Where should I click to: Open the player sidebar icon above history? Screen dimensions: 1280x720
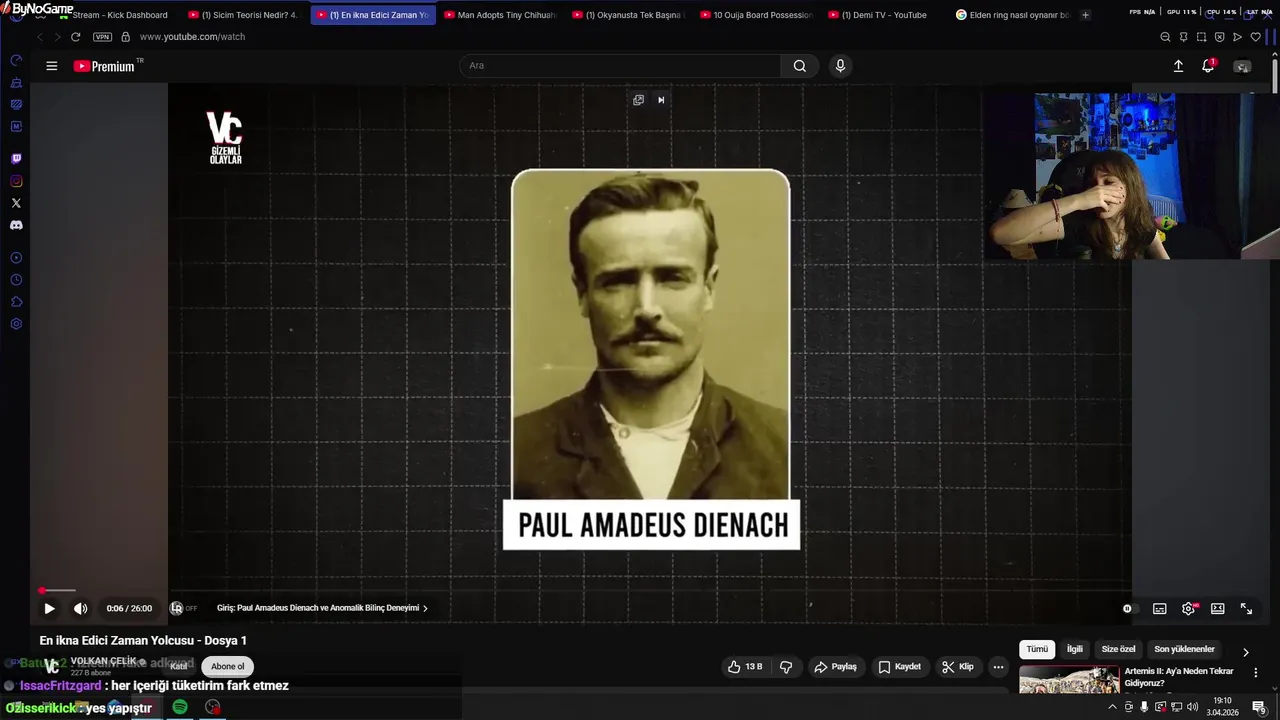[x=16, y=258]
